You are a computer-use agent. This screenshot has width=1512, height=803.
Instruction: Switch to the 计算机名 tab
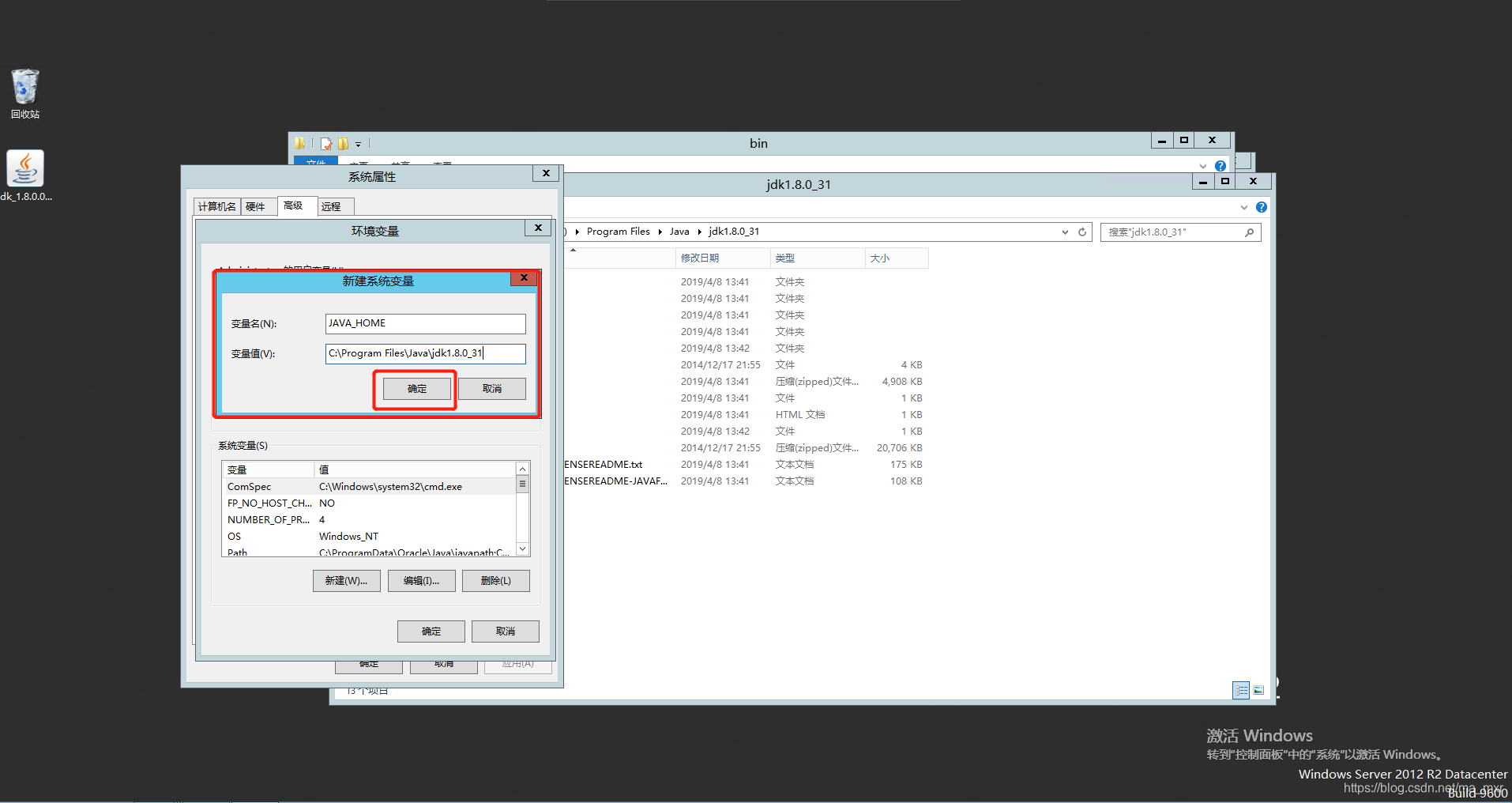tap(217, 207)
